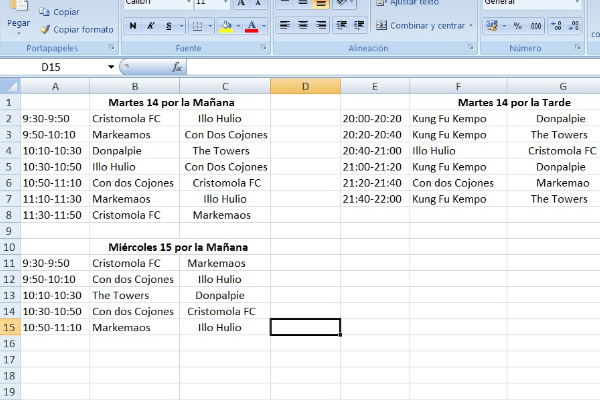
Task: Click the insert function fx icon
Action: (176, 67)
